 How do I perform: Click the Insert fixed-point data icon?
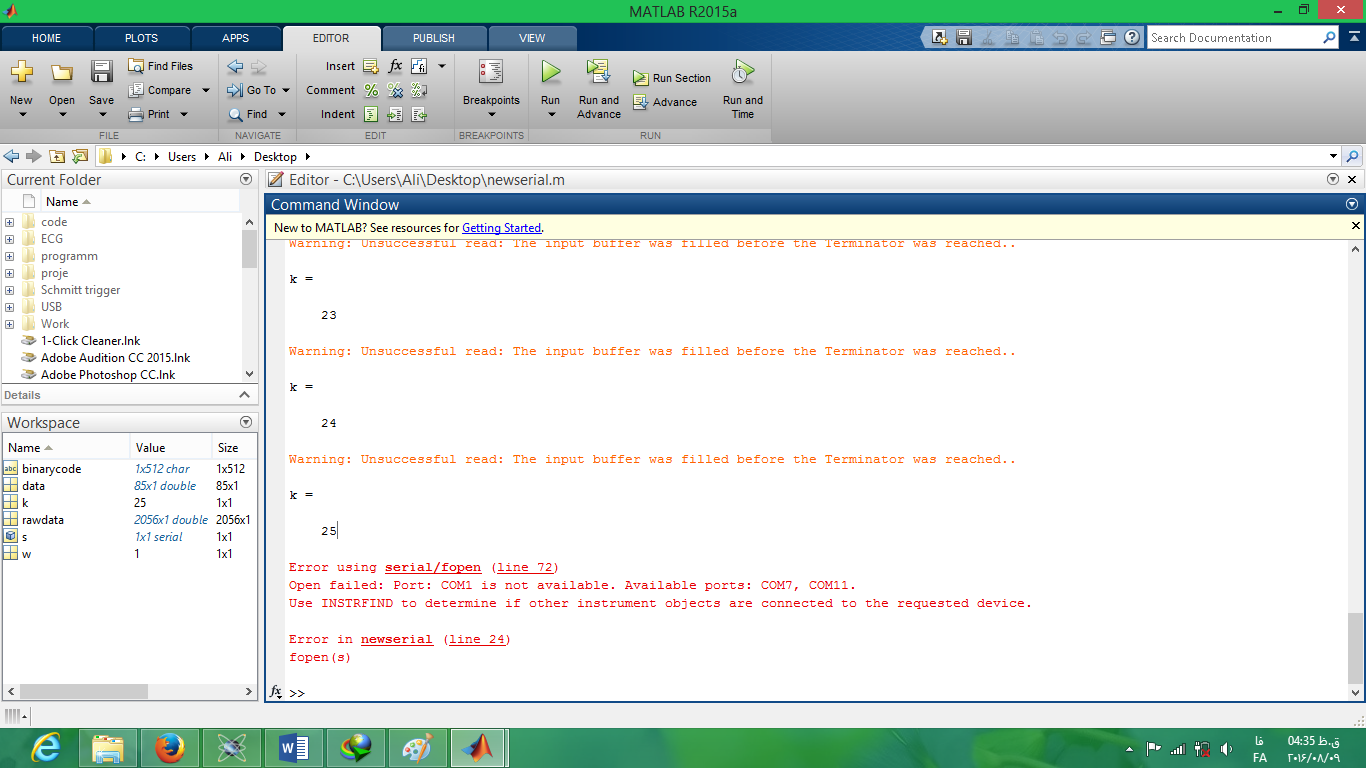418,66
